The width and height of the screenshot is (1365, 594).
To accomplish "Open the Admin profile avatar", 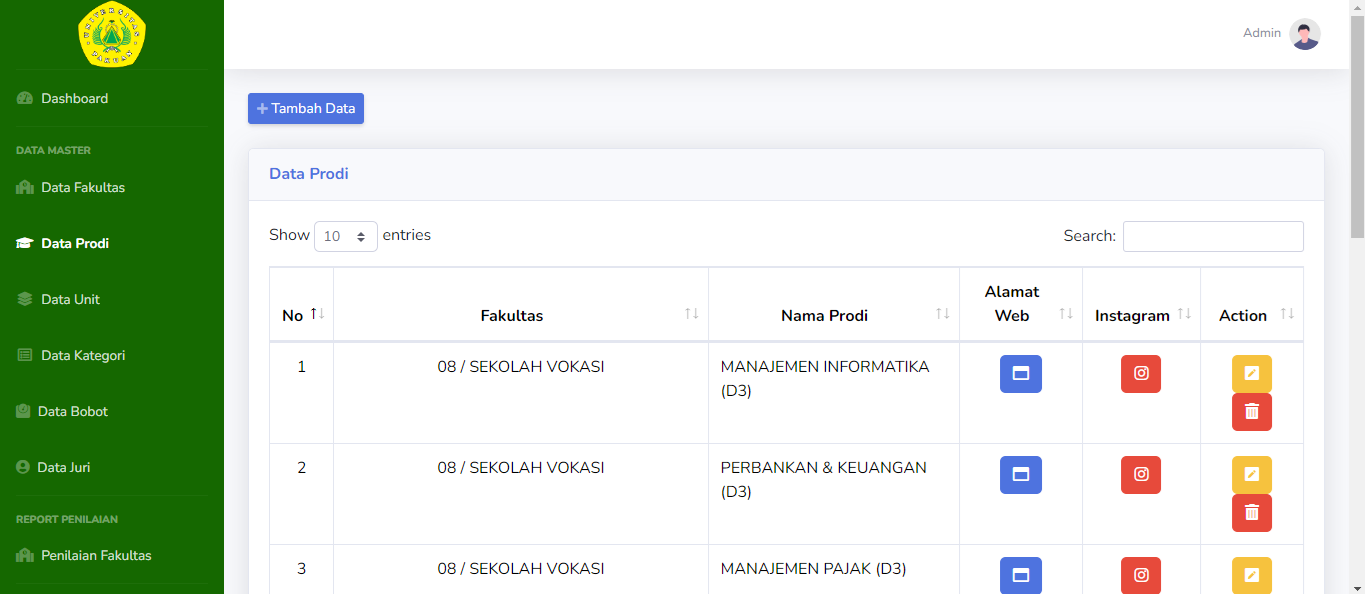I will coord(1305,33).
